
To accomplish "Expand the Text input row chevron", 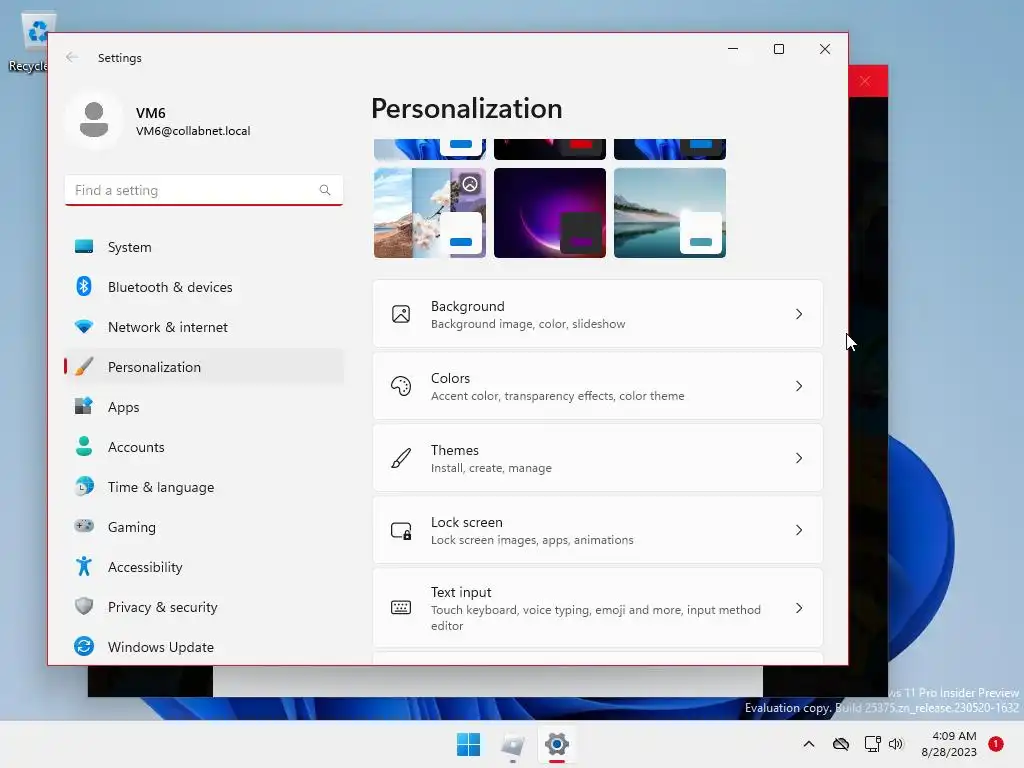I will tap(799, 608).
